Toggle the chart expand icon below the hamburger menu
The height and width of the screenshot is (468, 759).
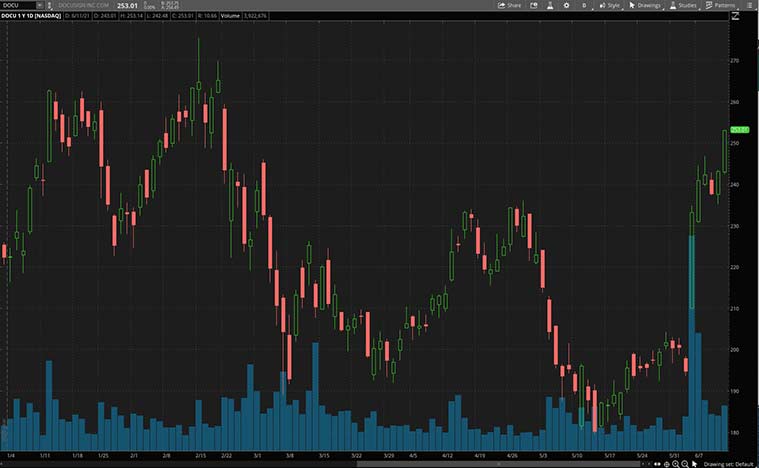click(735, 16)
